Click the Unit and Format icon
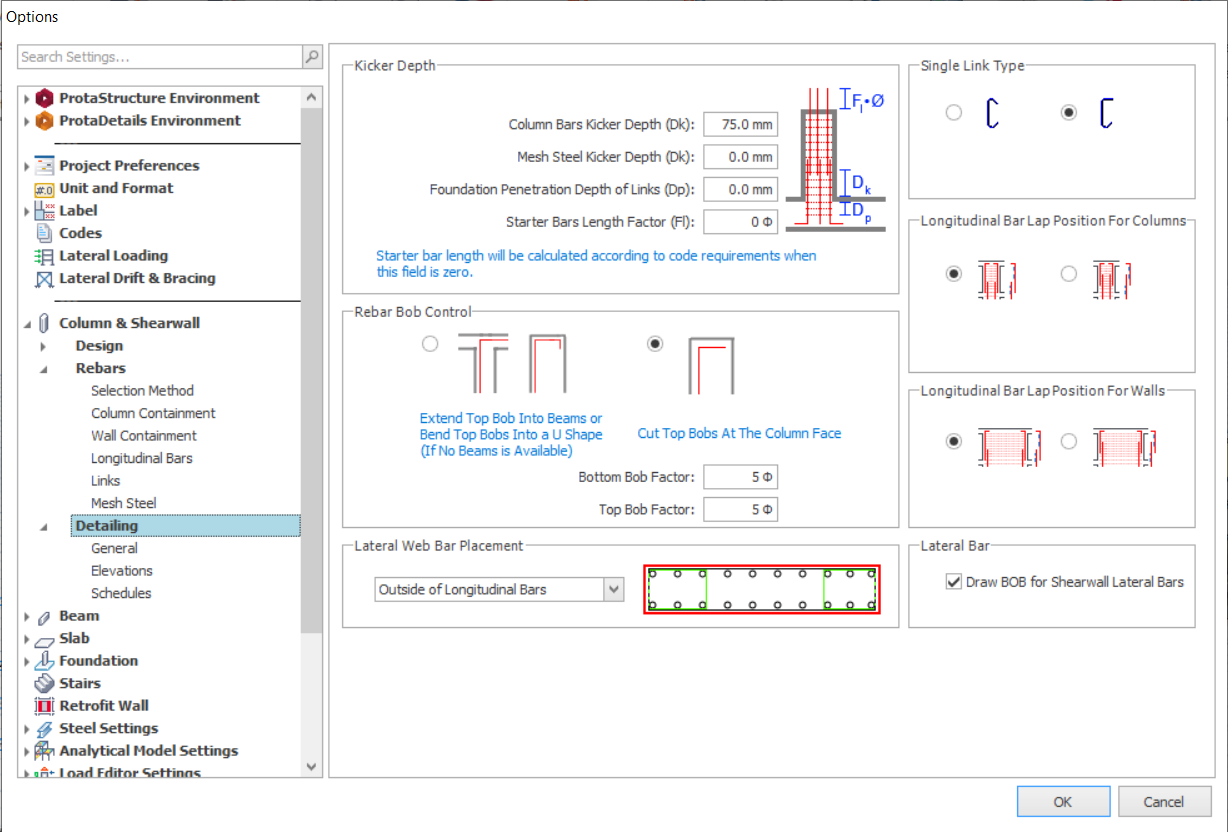The width and height of the screenshot is (1228, 832). (x=44, y=189)
